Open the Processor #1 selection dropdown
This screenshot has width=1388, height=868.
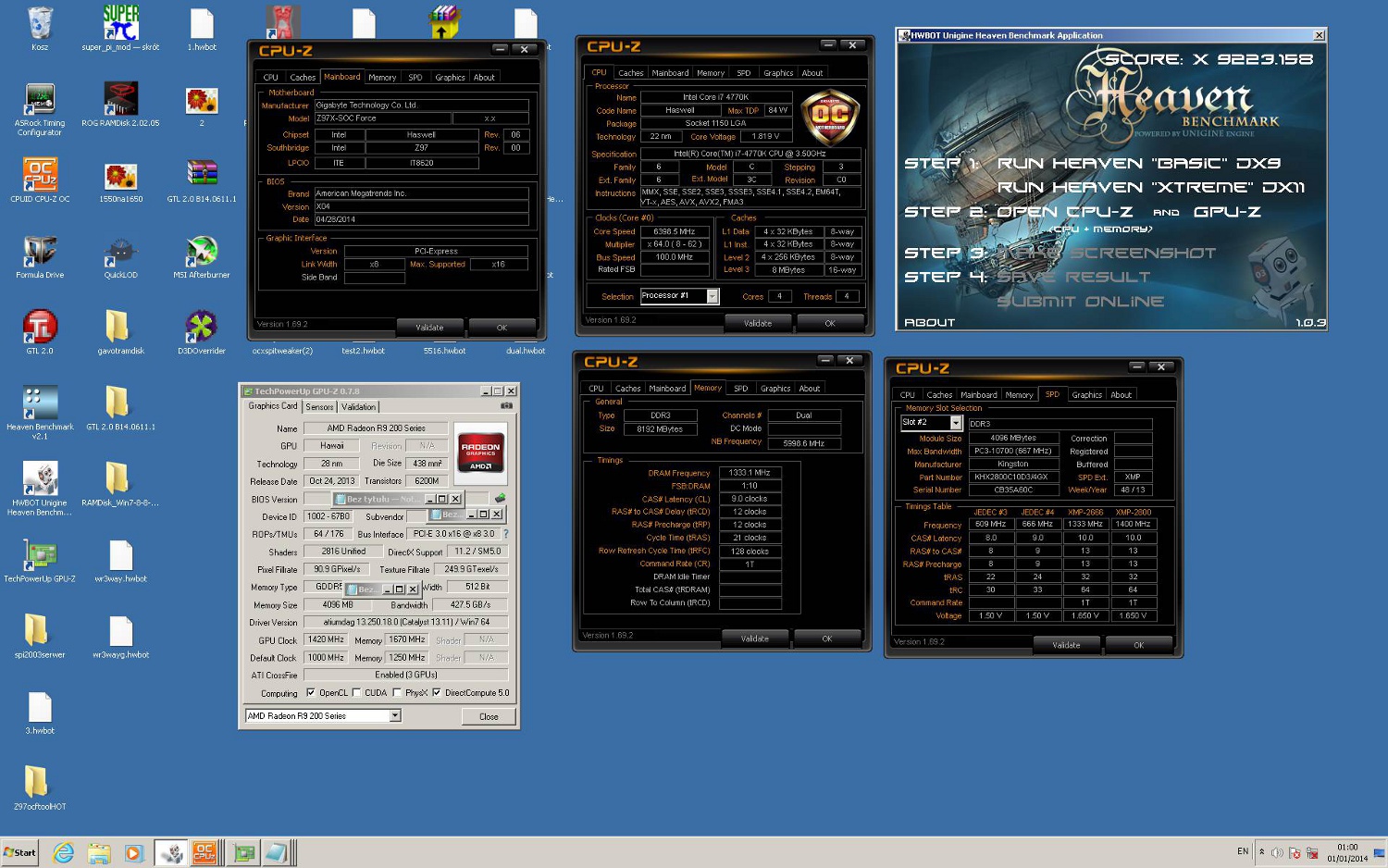click(x=713, y=296)
